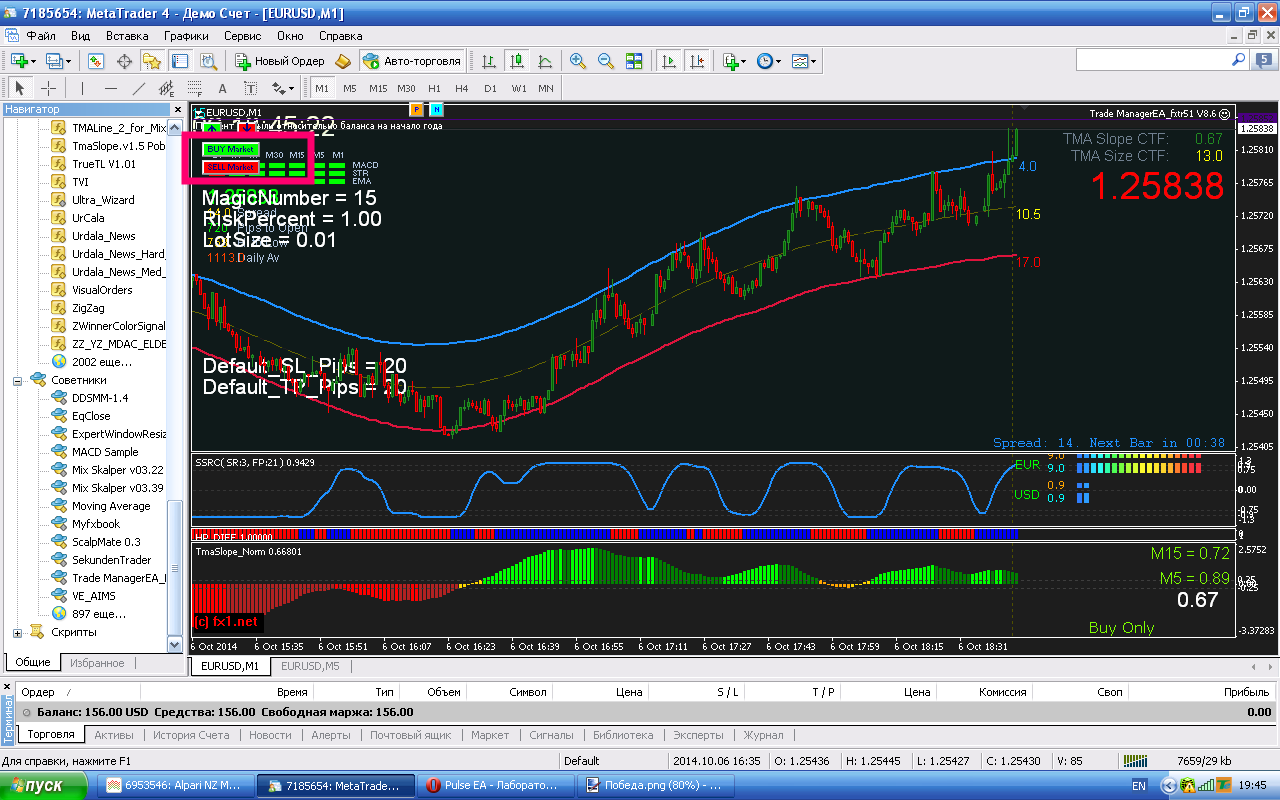The width and height of the screenshot is (1280, 800).
Task: Click the tile windows icon
Action: pos(634,61)
